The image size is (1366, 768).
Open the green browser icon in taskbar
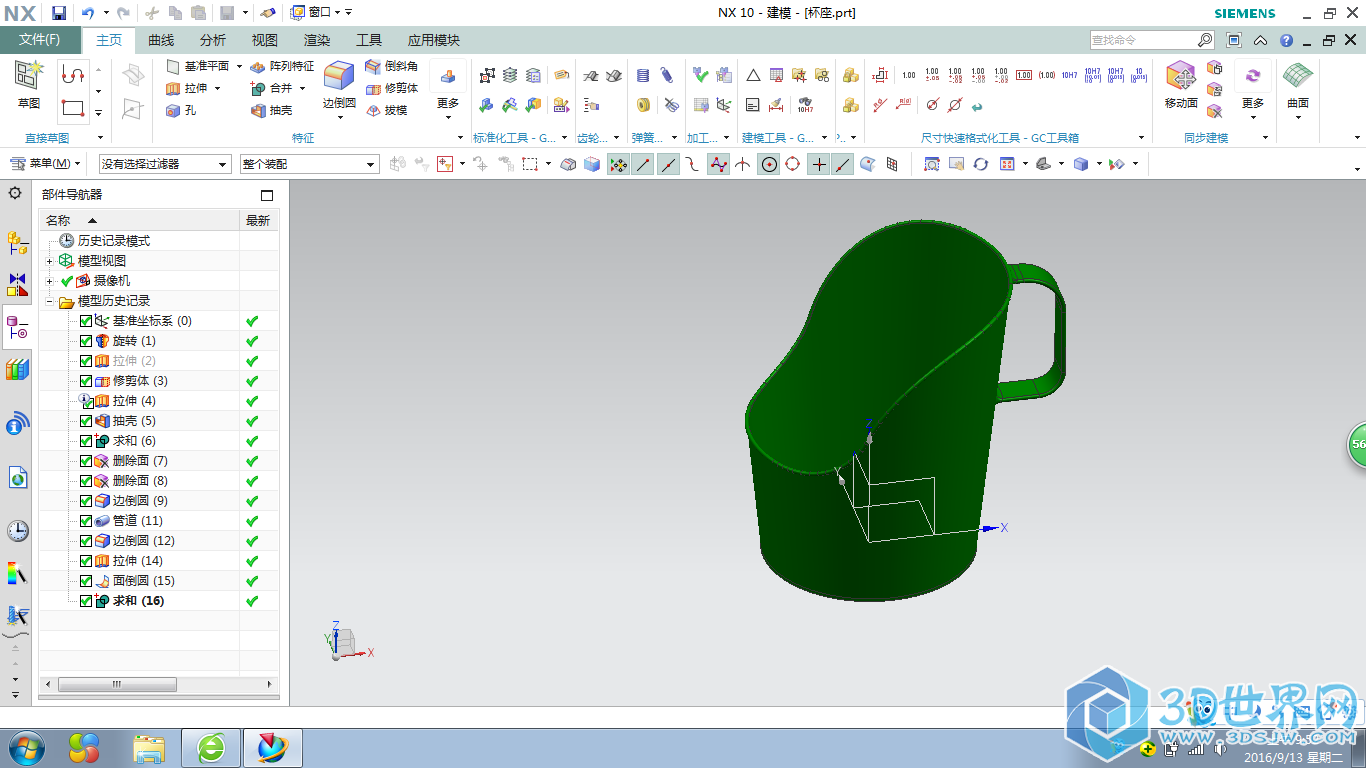point(211,747)
